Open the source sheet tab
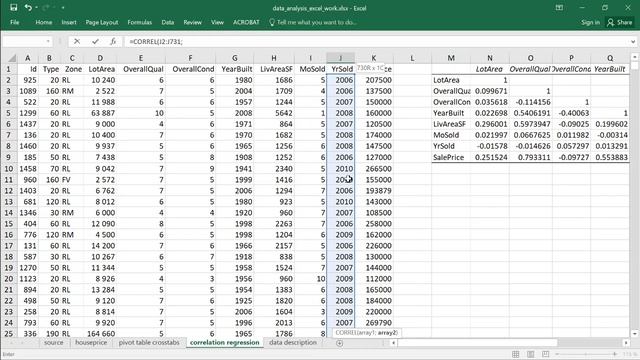 (x=53, y=343)
